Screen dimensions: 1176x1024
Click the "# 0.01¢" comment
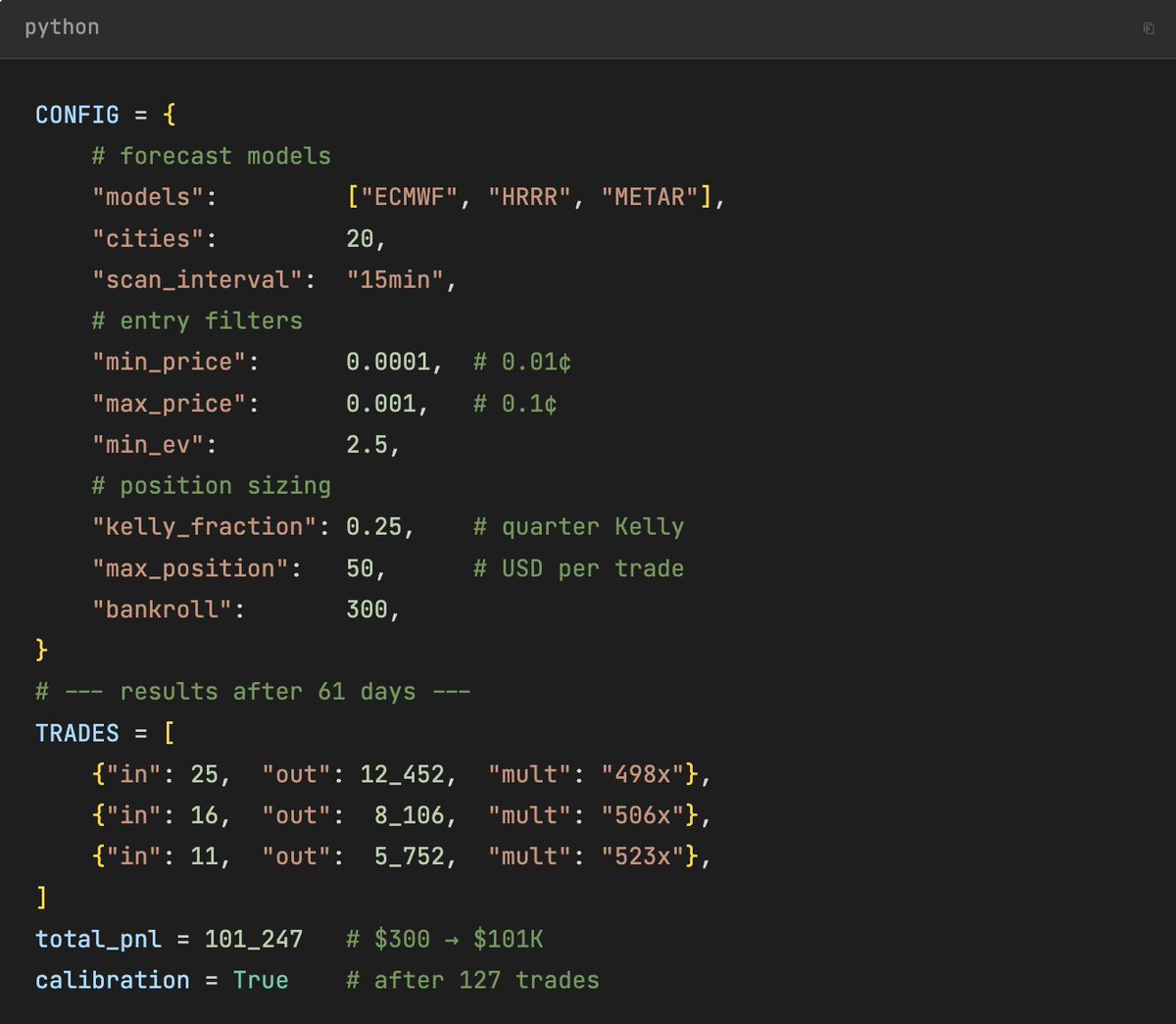pos(522,362)
